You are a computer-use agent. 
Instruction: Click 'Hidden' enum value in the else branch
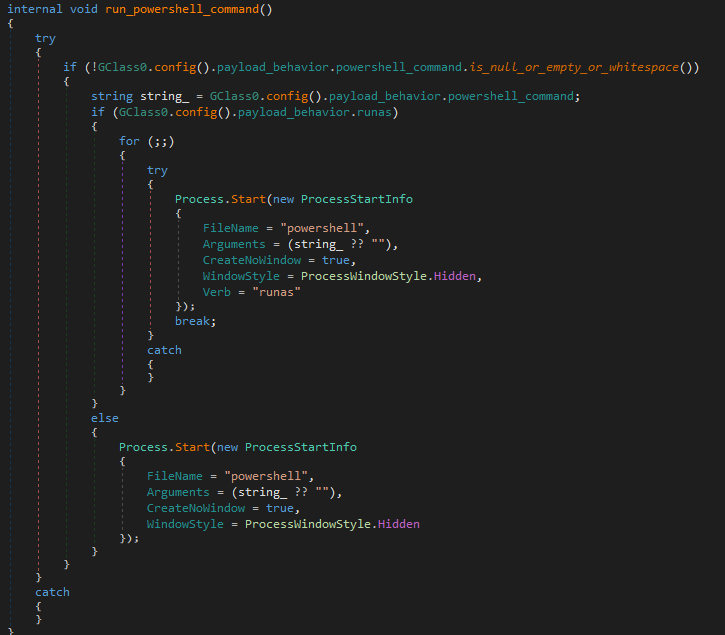(399, 524)
